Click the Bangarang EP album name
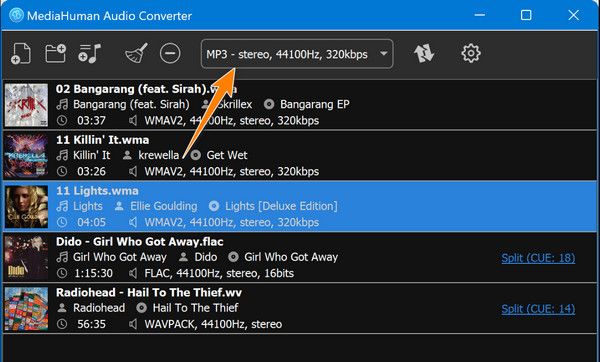This screenshot has width=600, height=362. pyautogui.click(x=315, y=104)
